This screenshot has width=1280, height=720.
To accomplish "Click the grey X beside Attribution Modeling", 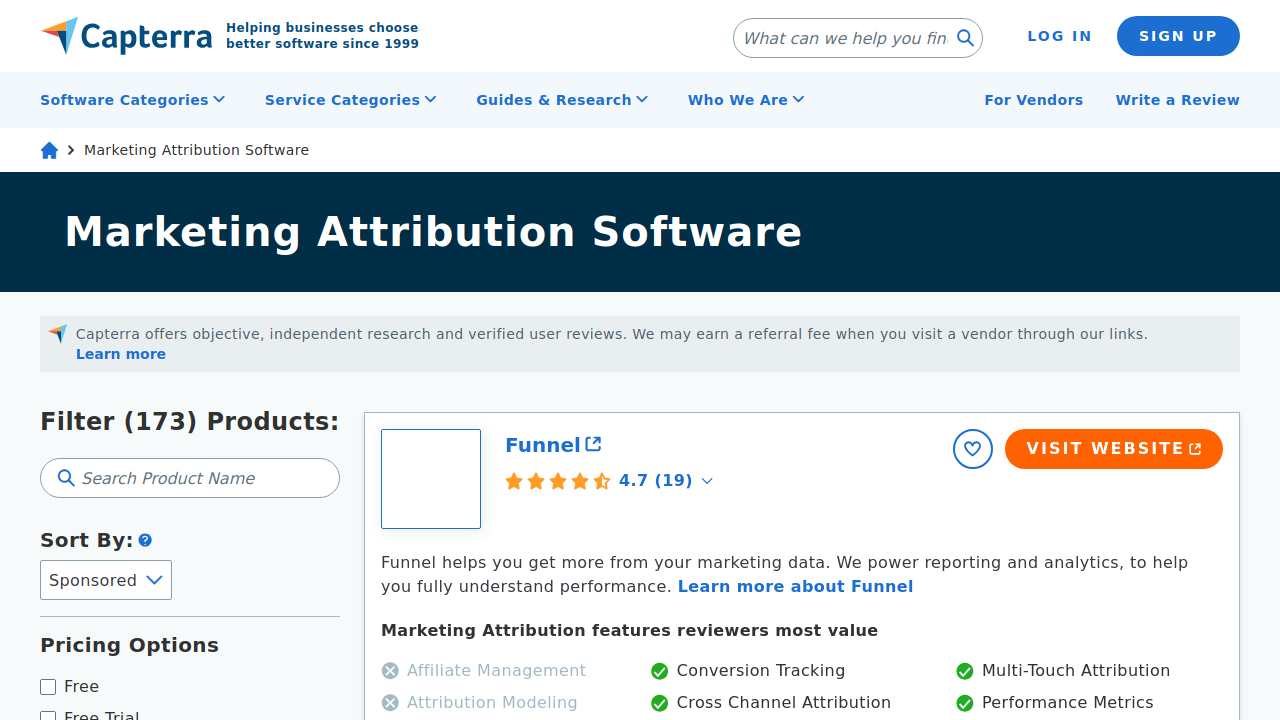I will click(x=390, y=703).
